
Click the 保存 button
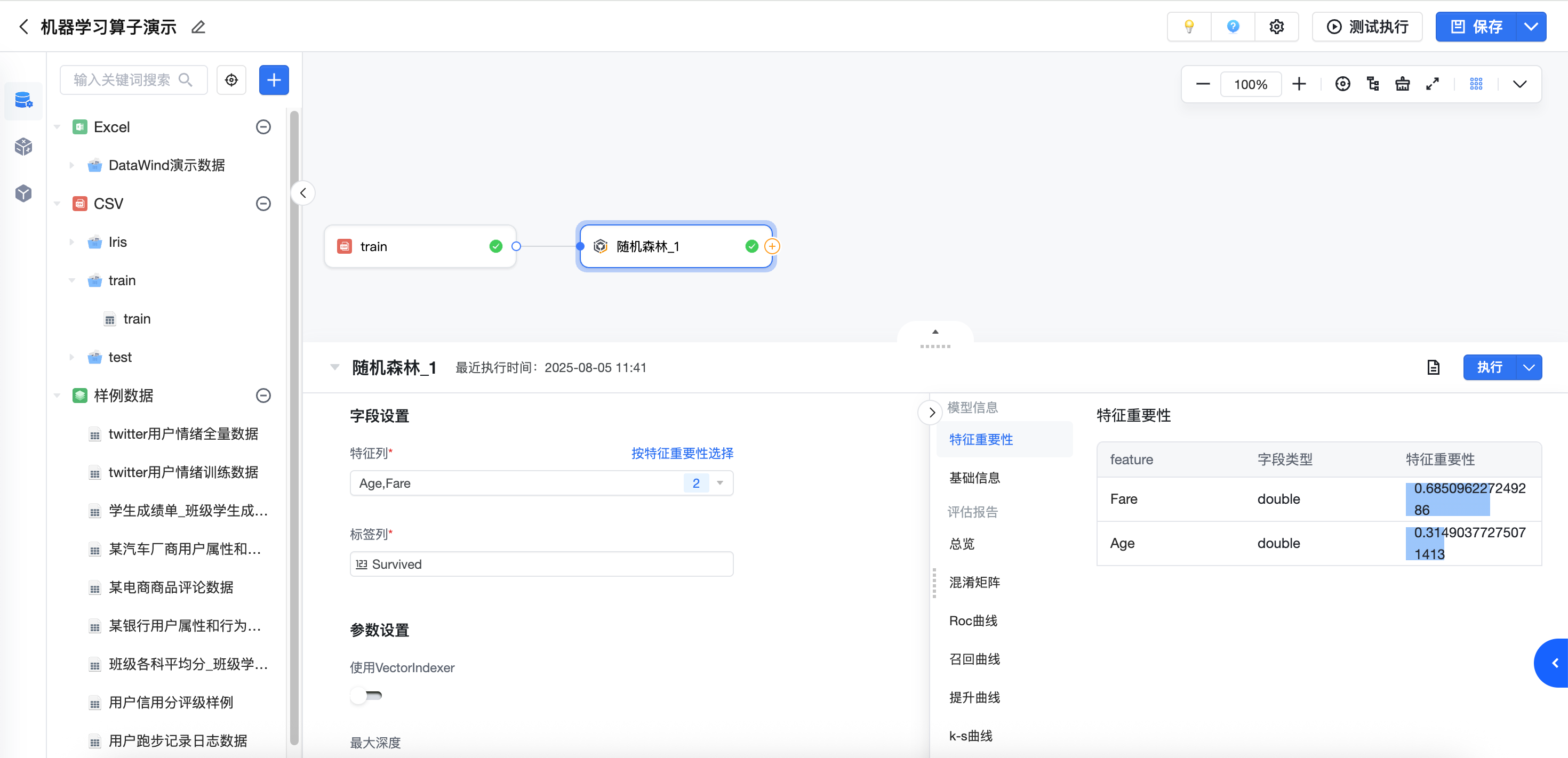[x=1476, y=27]
